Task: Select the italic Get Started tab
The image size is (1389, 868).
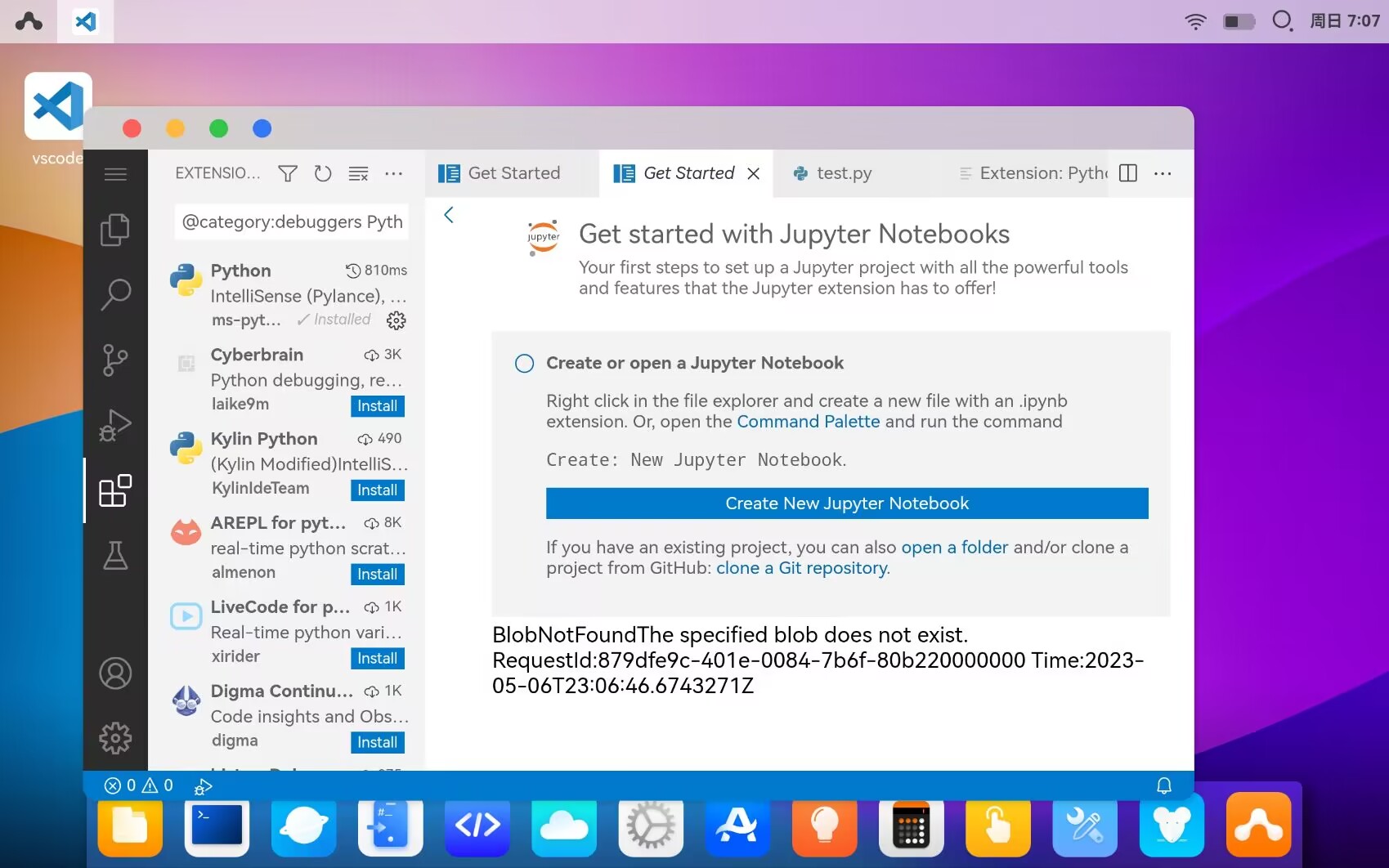Action: click(686, 173)
